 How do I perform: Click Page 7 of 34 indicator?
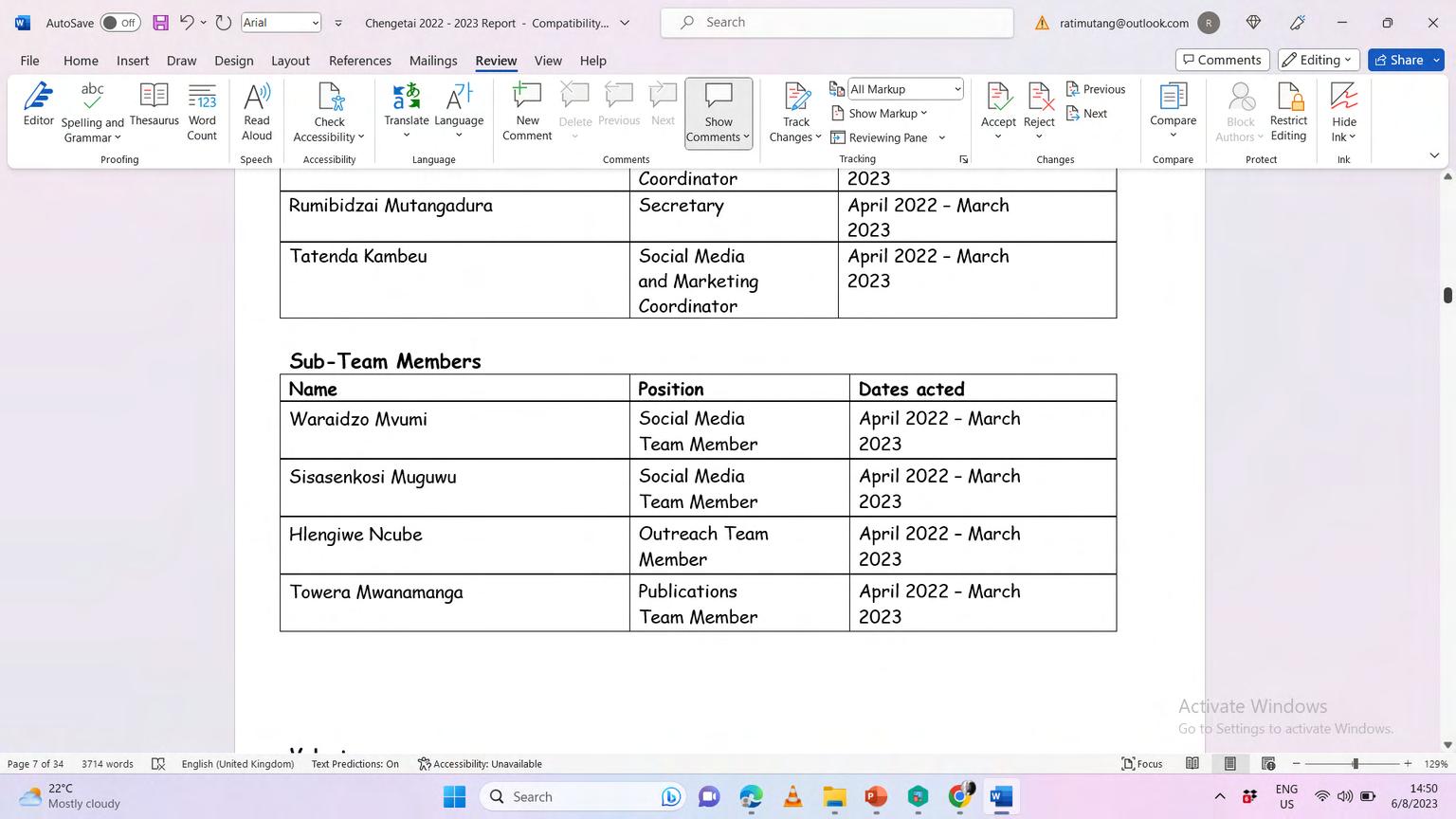(36, 764)
